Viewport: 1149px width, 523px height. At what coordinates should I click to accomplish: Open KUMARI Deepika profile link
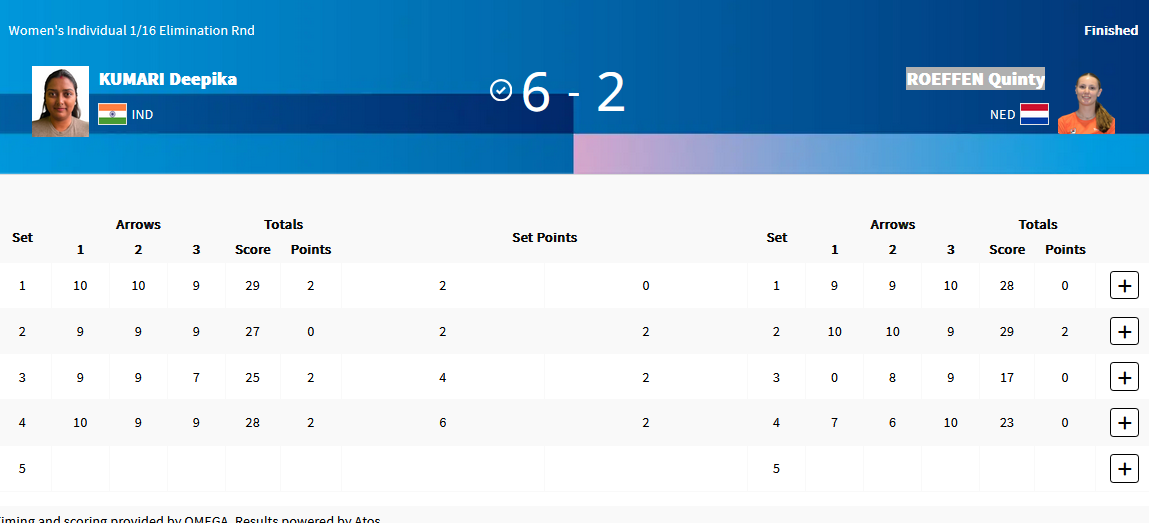pos(168,79)
